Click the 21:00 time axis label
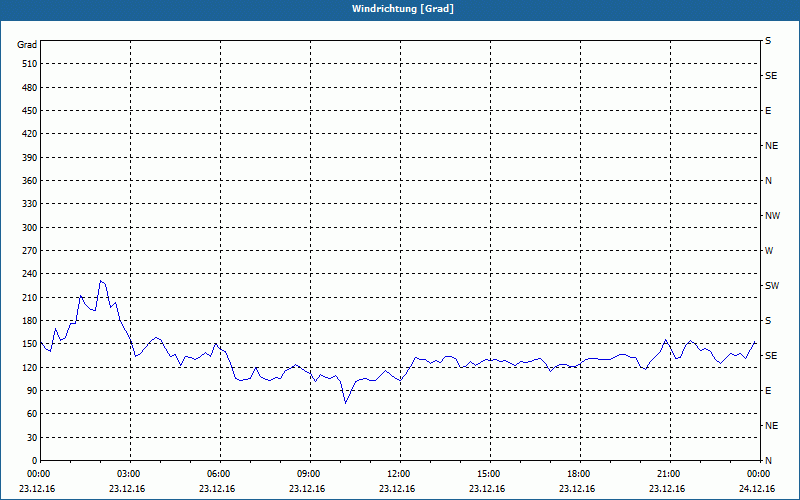 [668, 474]
